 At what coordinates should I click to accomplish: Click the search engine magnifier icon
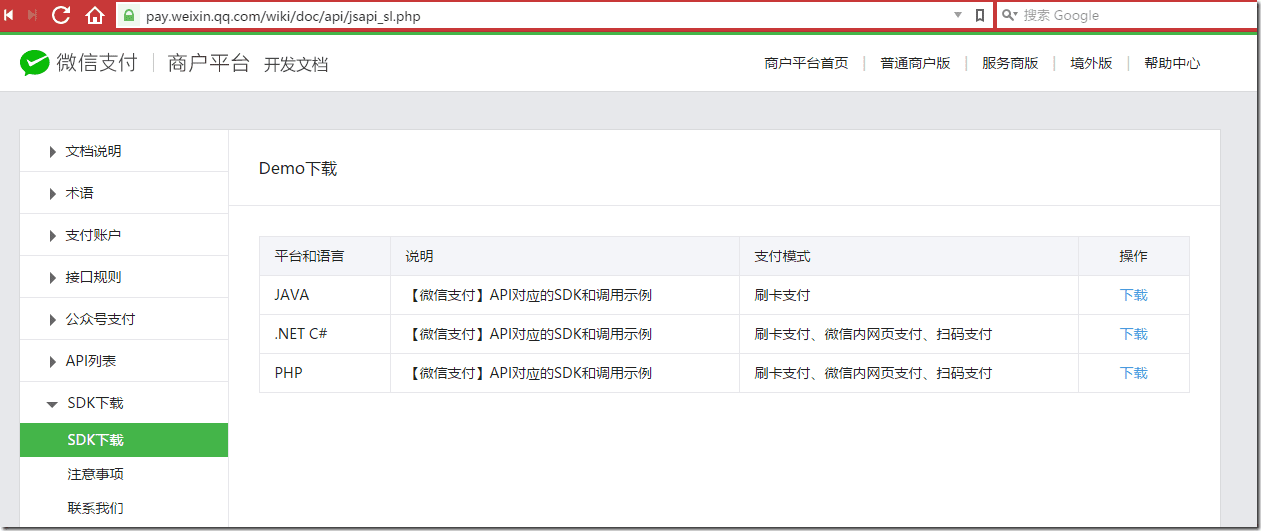click(1009, 15)
